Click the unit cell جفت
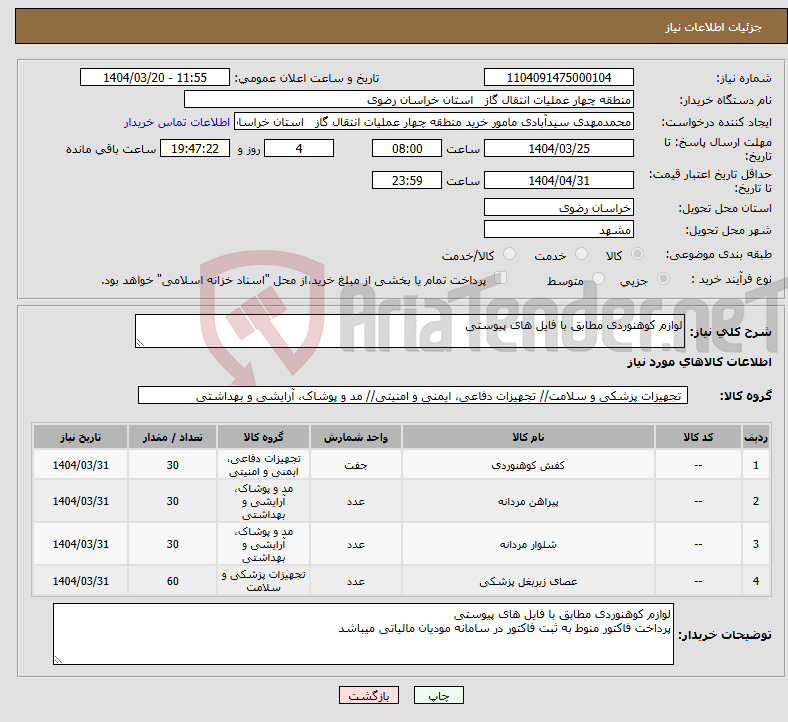This screenshot has height=722, width=788. click(355, 465)
